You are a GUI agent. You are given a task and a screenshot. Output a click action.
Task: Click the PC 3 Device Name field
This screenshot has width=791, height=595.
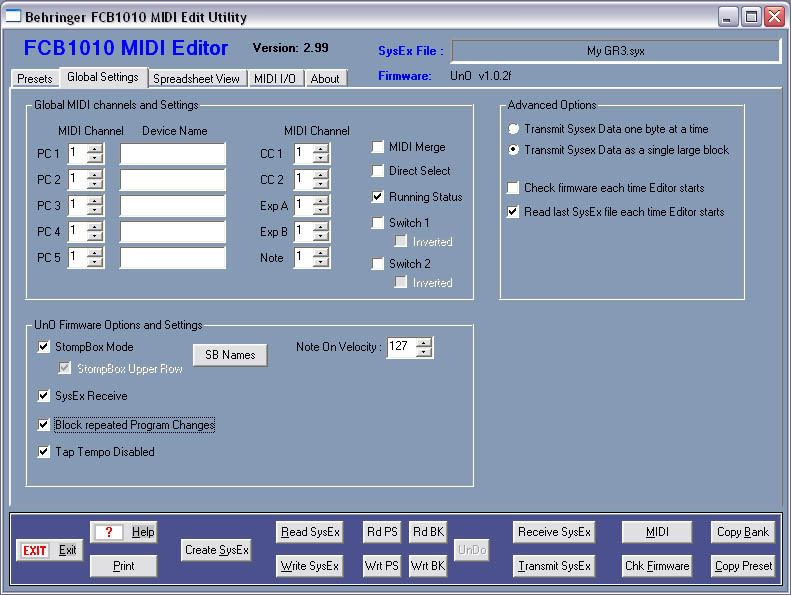[x=173, y=205]
